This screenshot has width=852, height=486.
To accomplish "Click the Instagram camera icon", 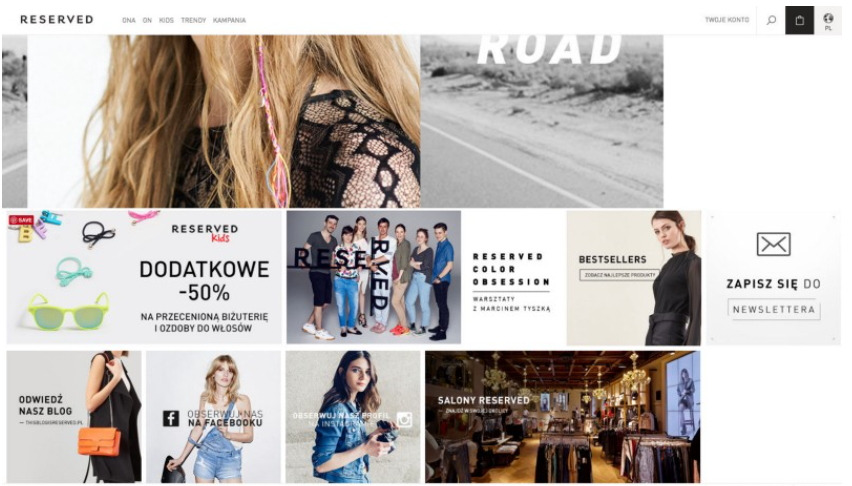I will click(x=404, y=419).
